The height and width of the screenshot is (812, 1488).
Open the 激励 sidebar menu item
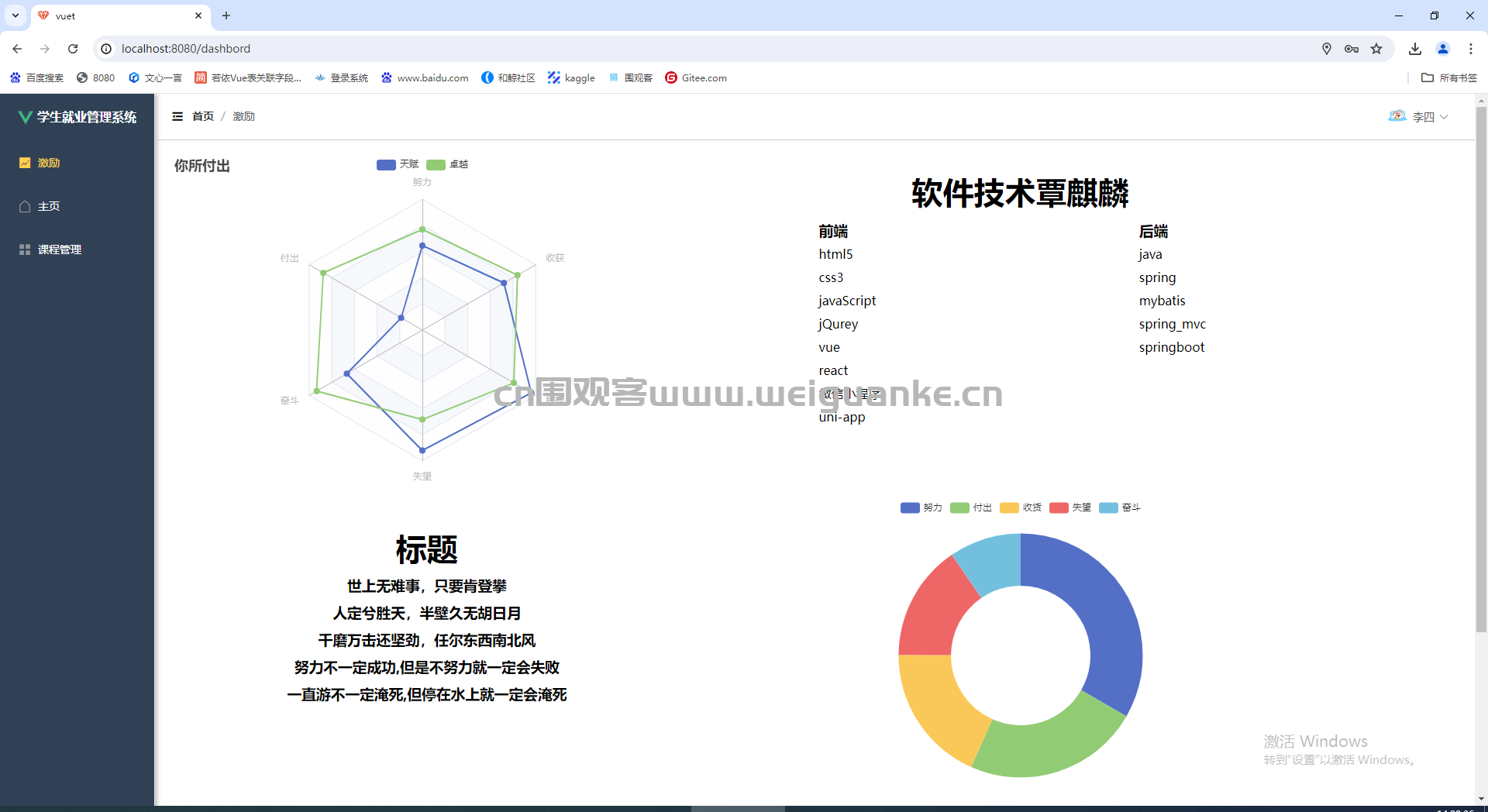(77, 163)
